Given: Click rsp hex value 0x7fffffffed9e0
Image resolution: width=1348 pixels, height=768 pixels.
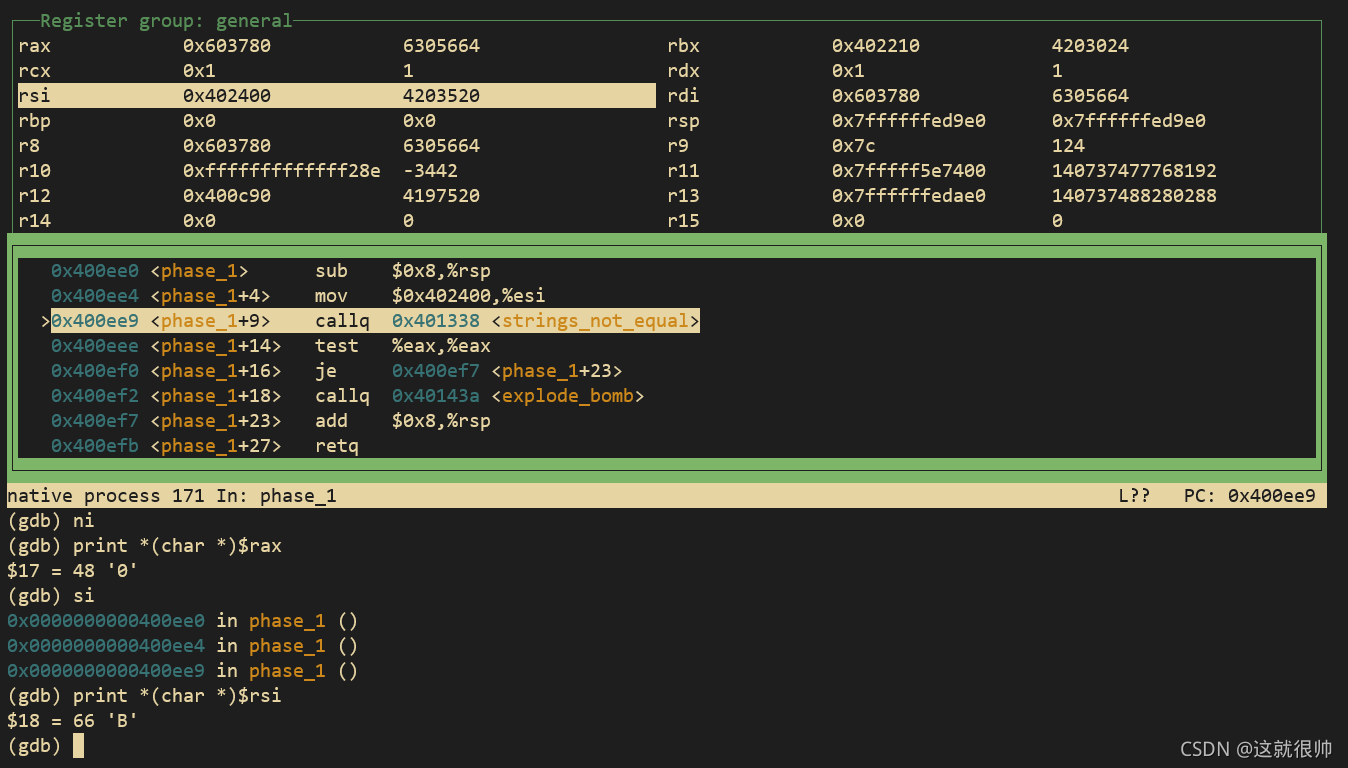Looking at the screenshot, I should (909, 121).
